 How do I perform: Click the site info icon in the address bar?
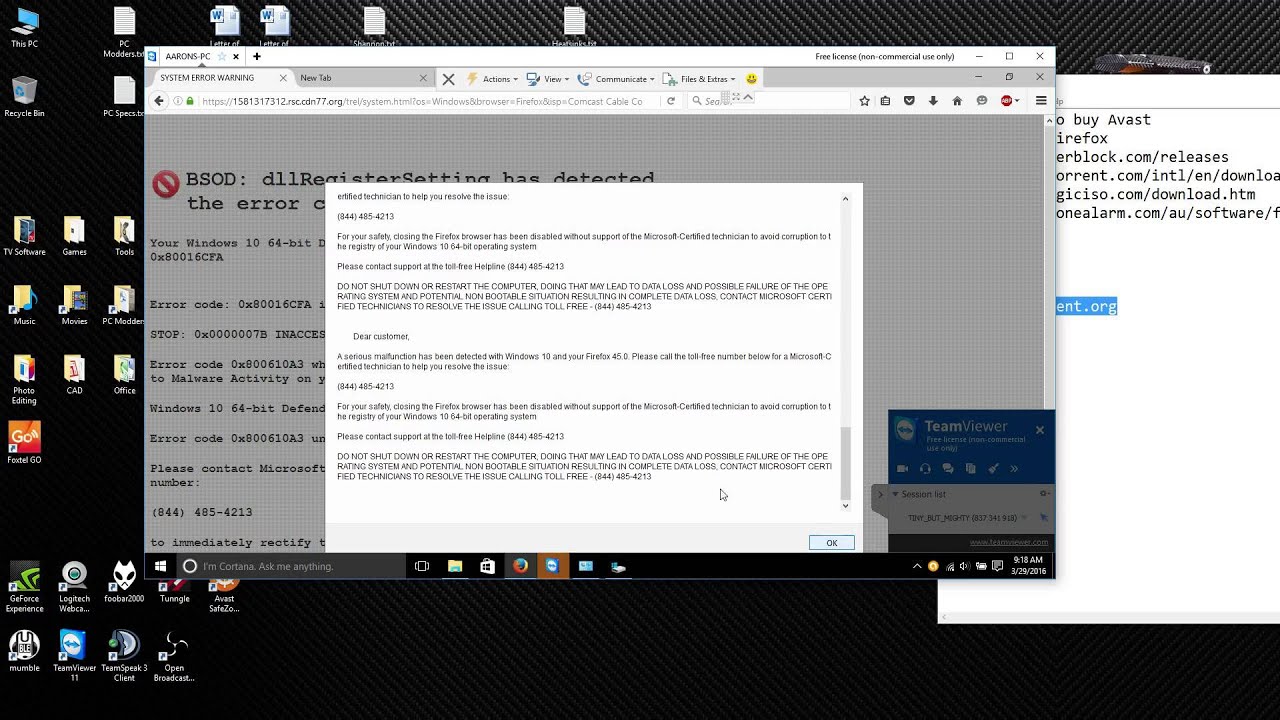[x=178, y=101]
